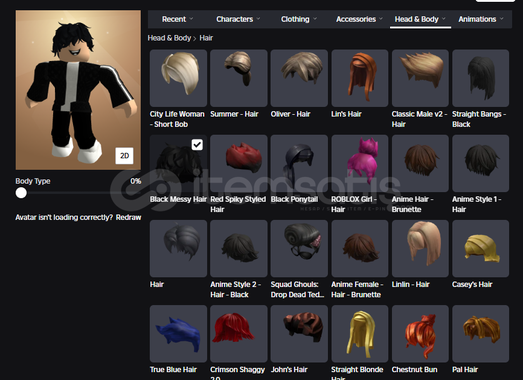
Task: Select Squad Ghouls: Drop Dead Ted hair
Action: tap(299, 248)
